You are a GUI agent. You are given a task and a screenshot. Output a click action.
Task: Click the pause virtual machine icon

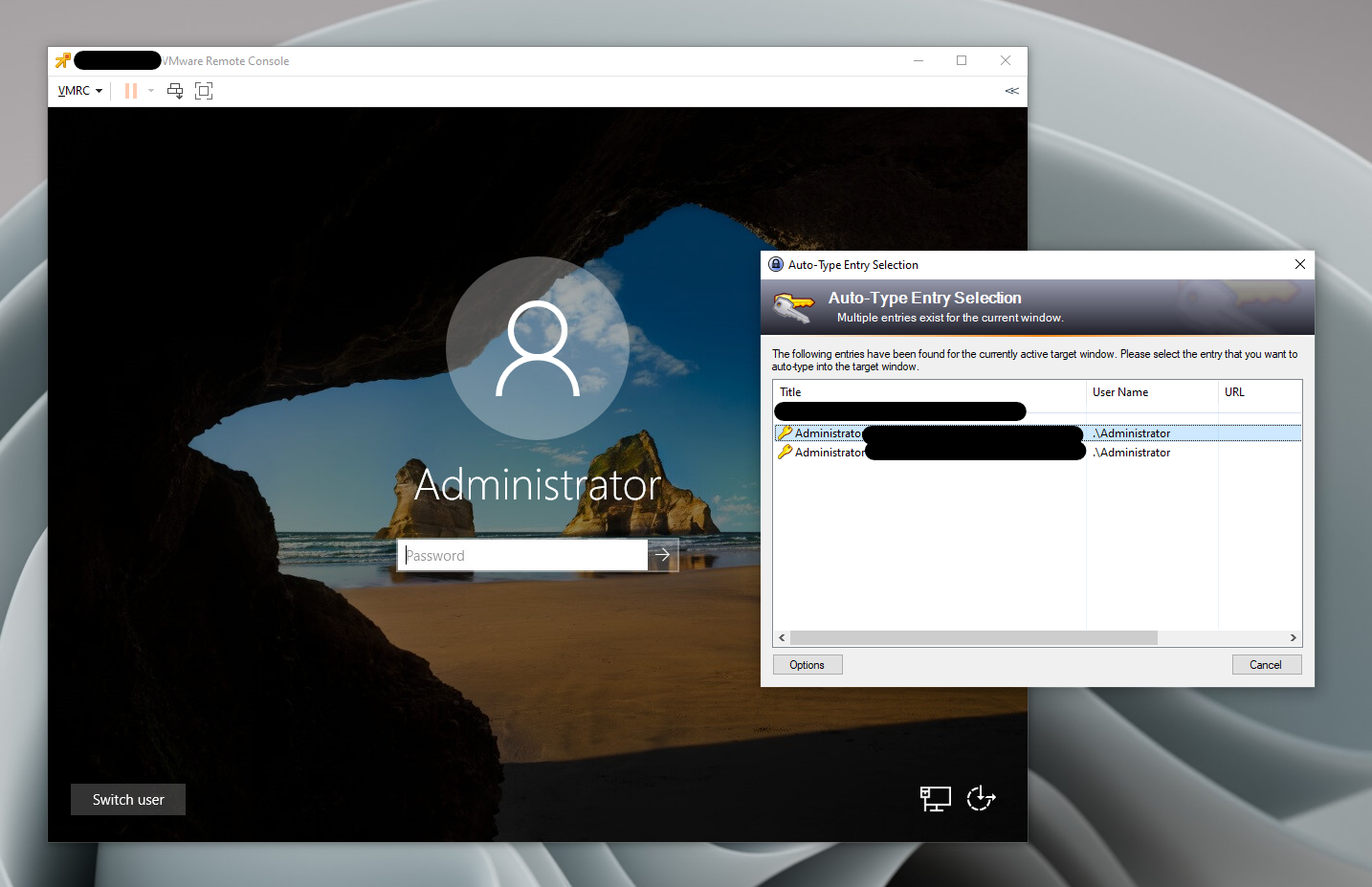131,91
